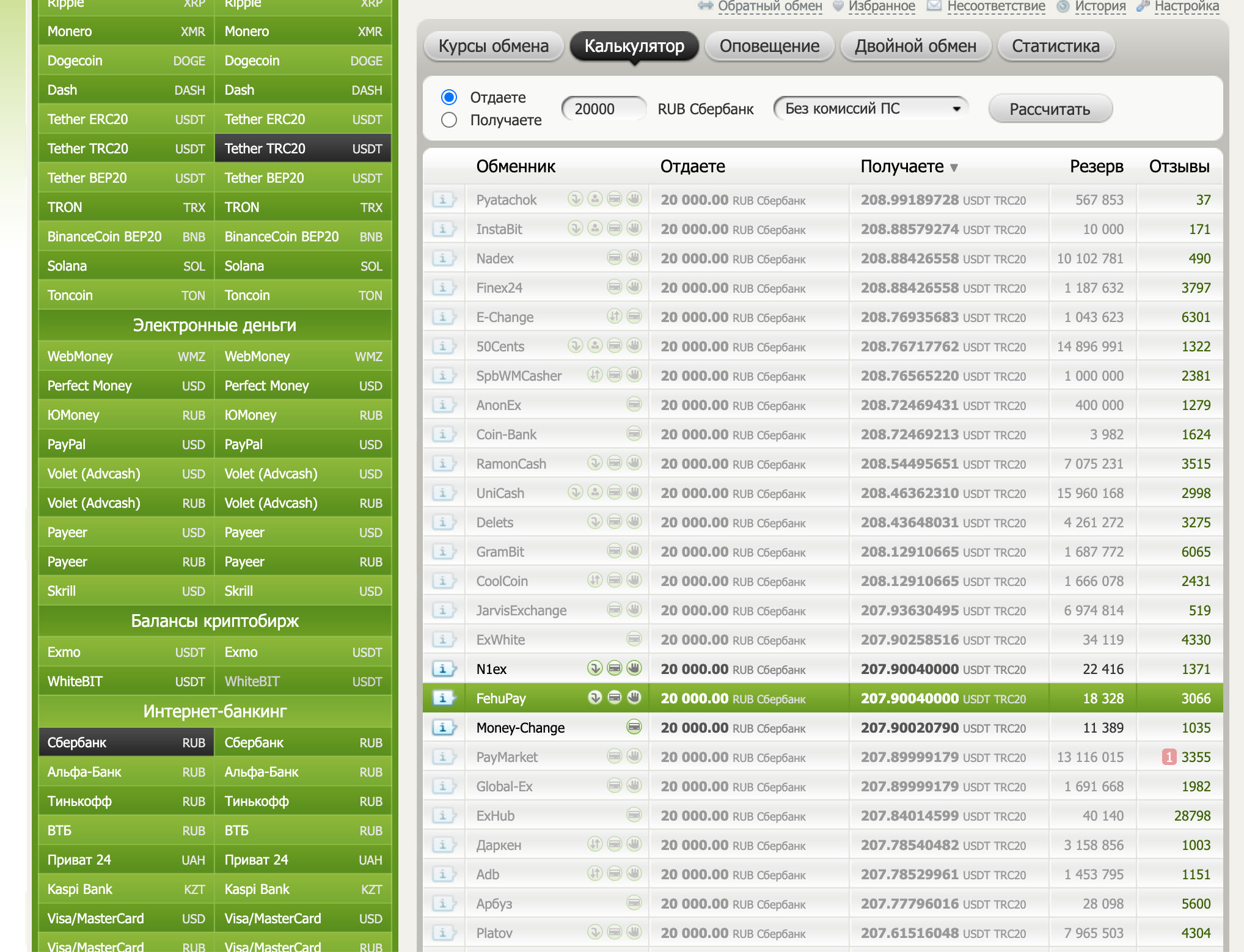The height and width of the screenshot is (952, 1244).
Task: Click the red 1 badge in PayMarket row
Action: [x=1168, y=757]
